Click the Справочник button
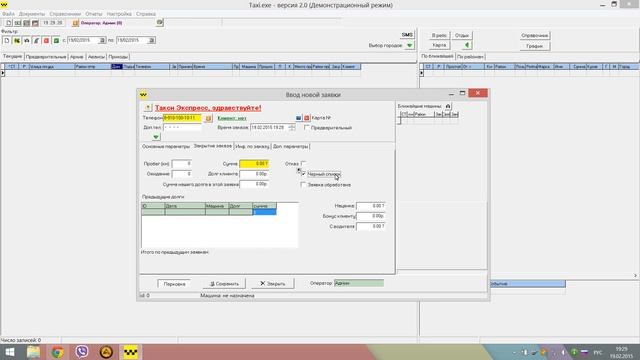Screen dimensions: 640x360 point(535,36)
